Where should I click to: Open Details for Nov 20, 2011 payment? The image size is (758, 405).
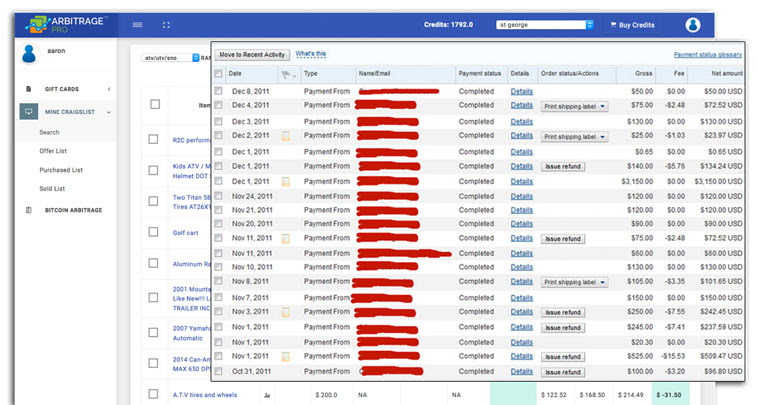pos(522,224)
